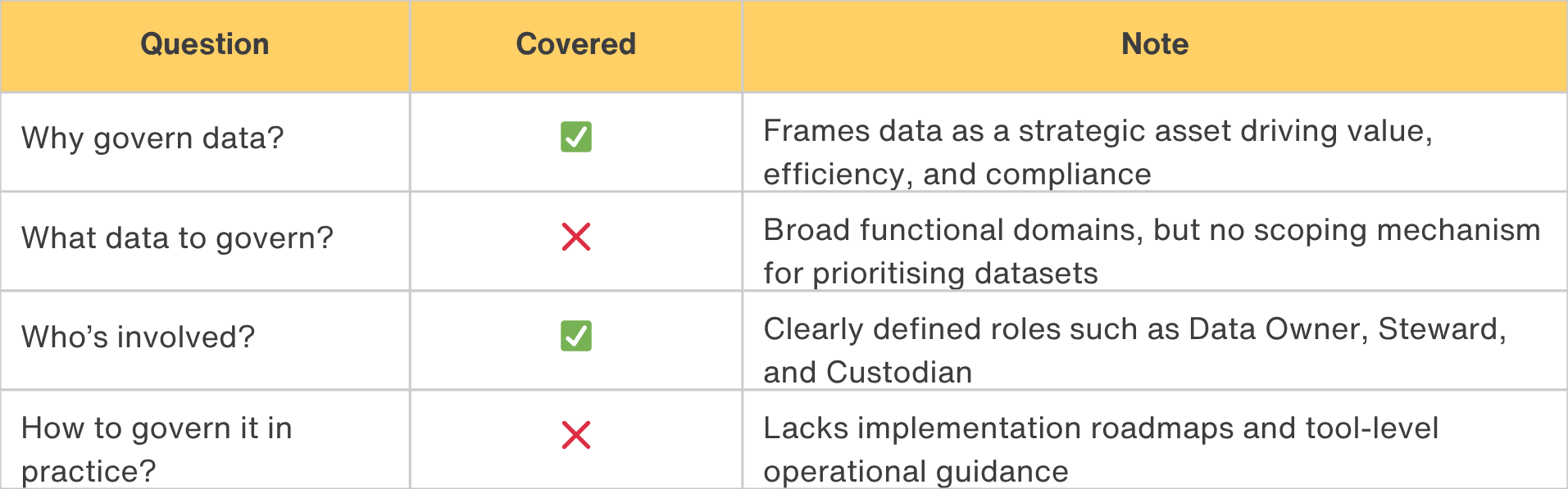The image size is (1568, 489).
Task: Click the note about broad functional domains
Action: [1151, 251]
